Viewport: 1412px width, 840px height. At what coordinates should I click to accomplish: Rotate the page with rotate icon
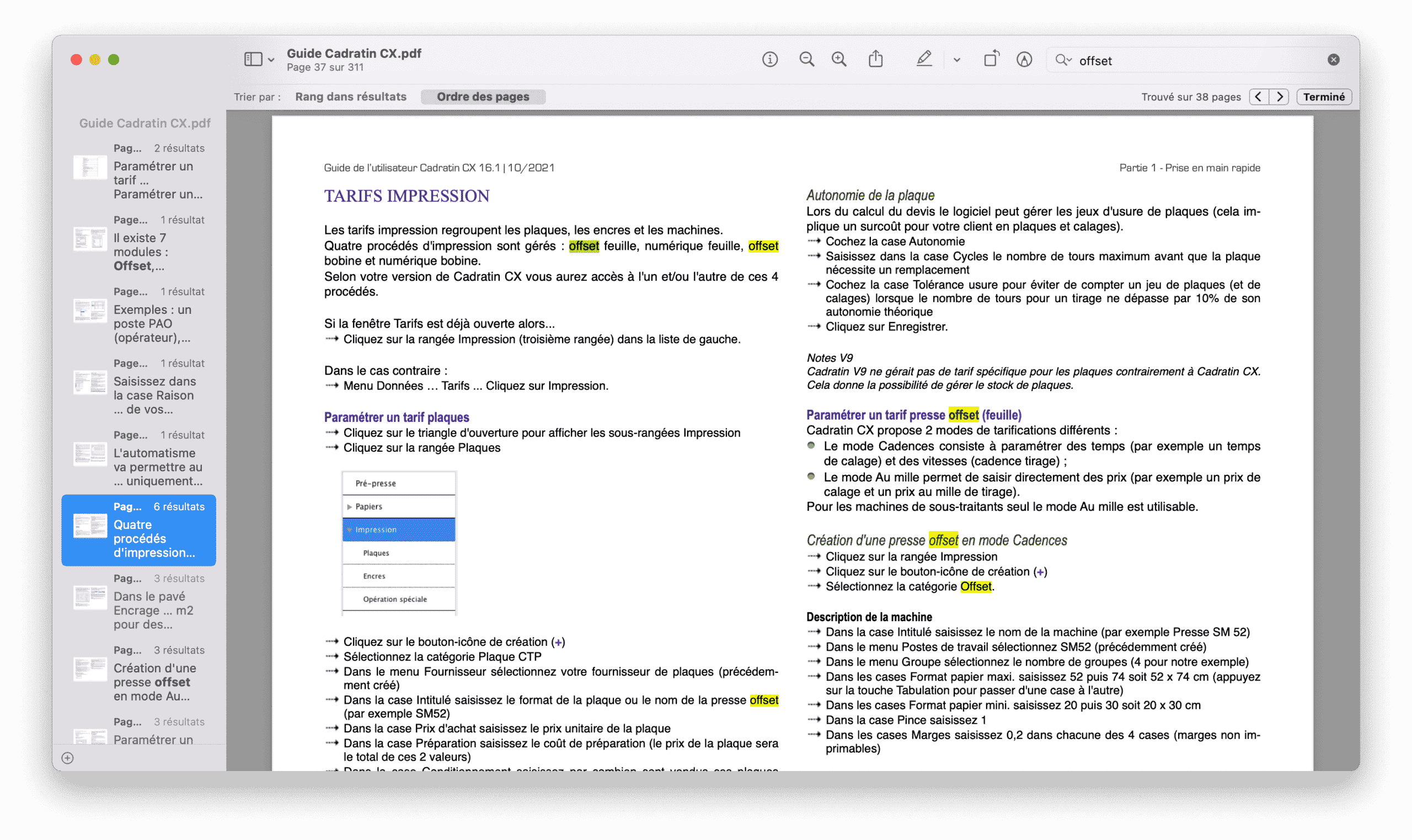tap(991, 59)
